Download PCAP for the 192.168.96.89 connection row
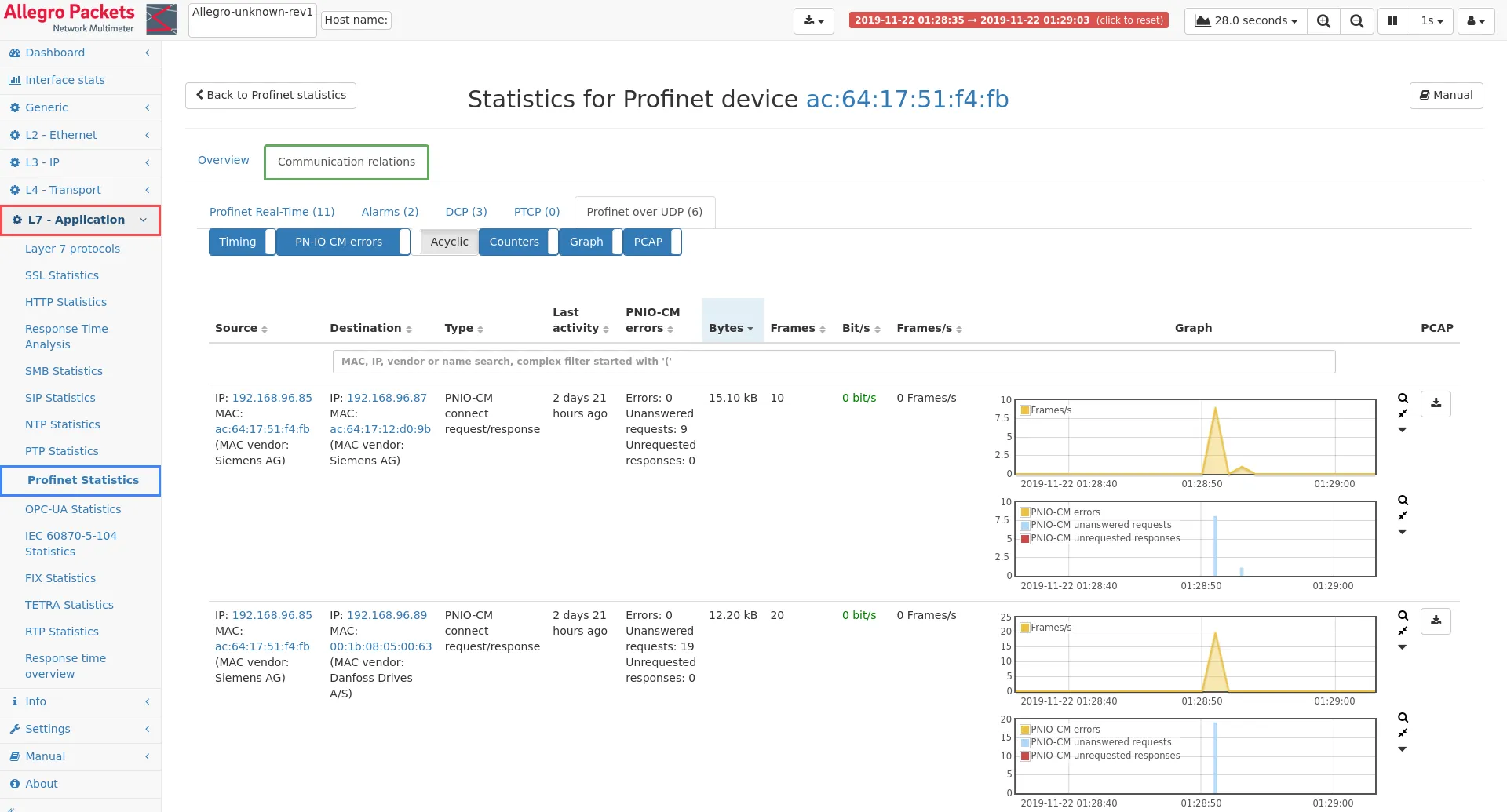The image size is (1507, 812). click(1436, 621)
